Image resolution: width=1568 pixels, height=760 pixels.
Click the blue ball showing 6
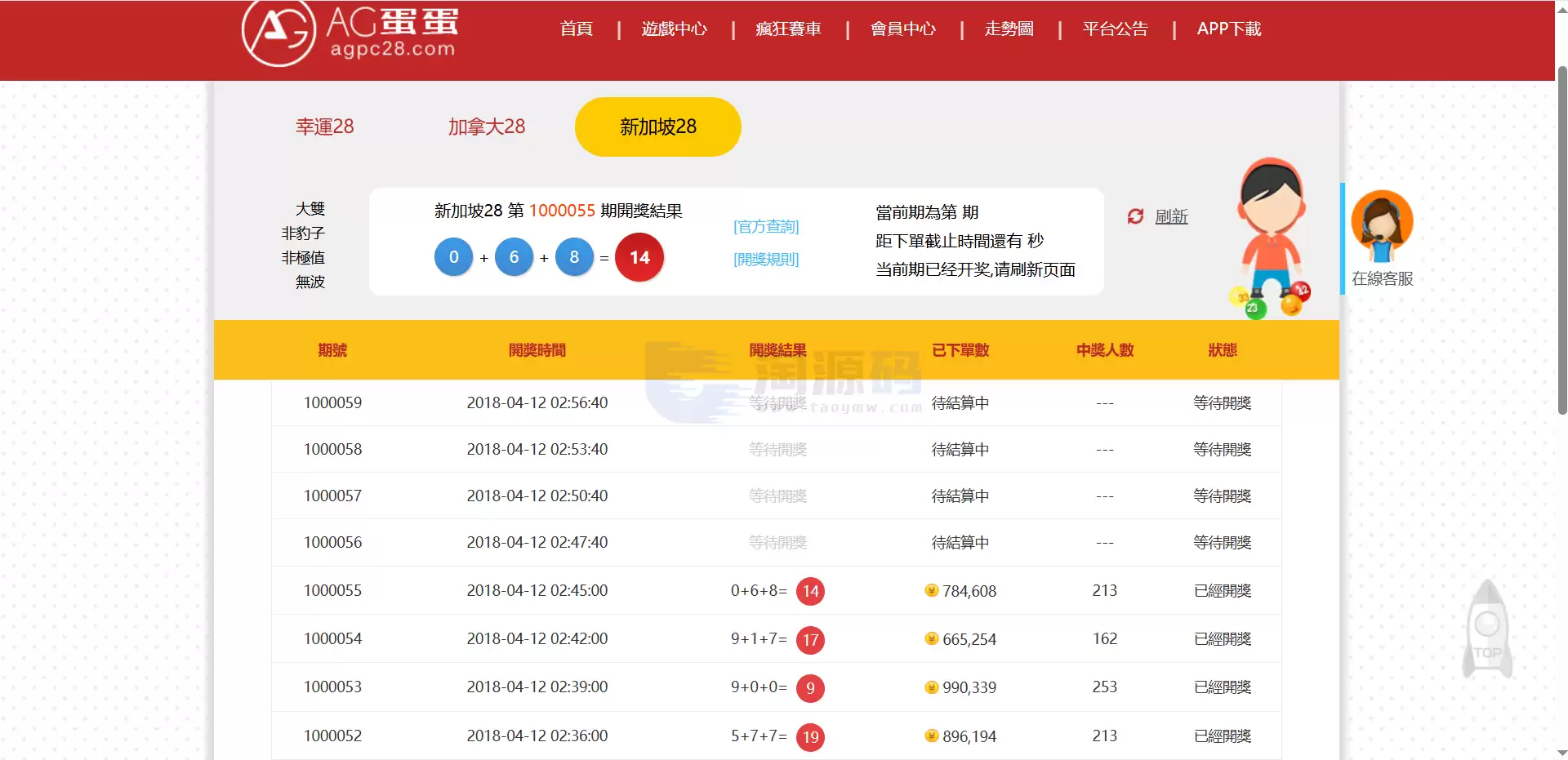[514, 257]
